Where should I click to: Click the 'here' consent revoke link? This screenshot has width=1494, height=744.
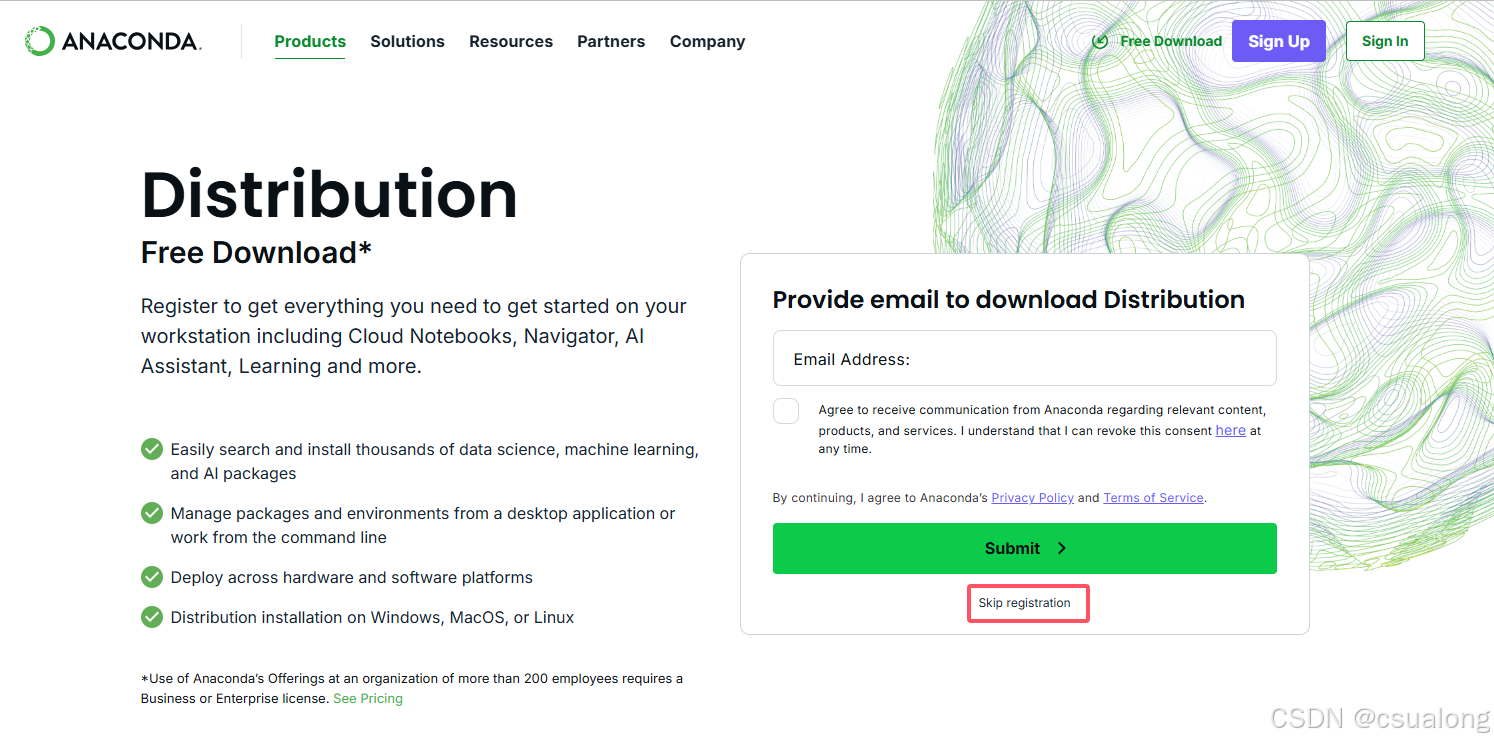pos(1230,430)
